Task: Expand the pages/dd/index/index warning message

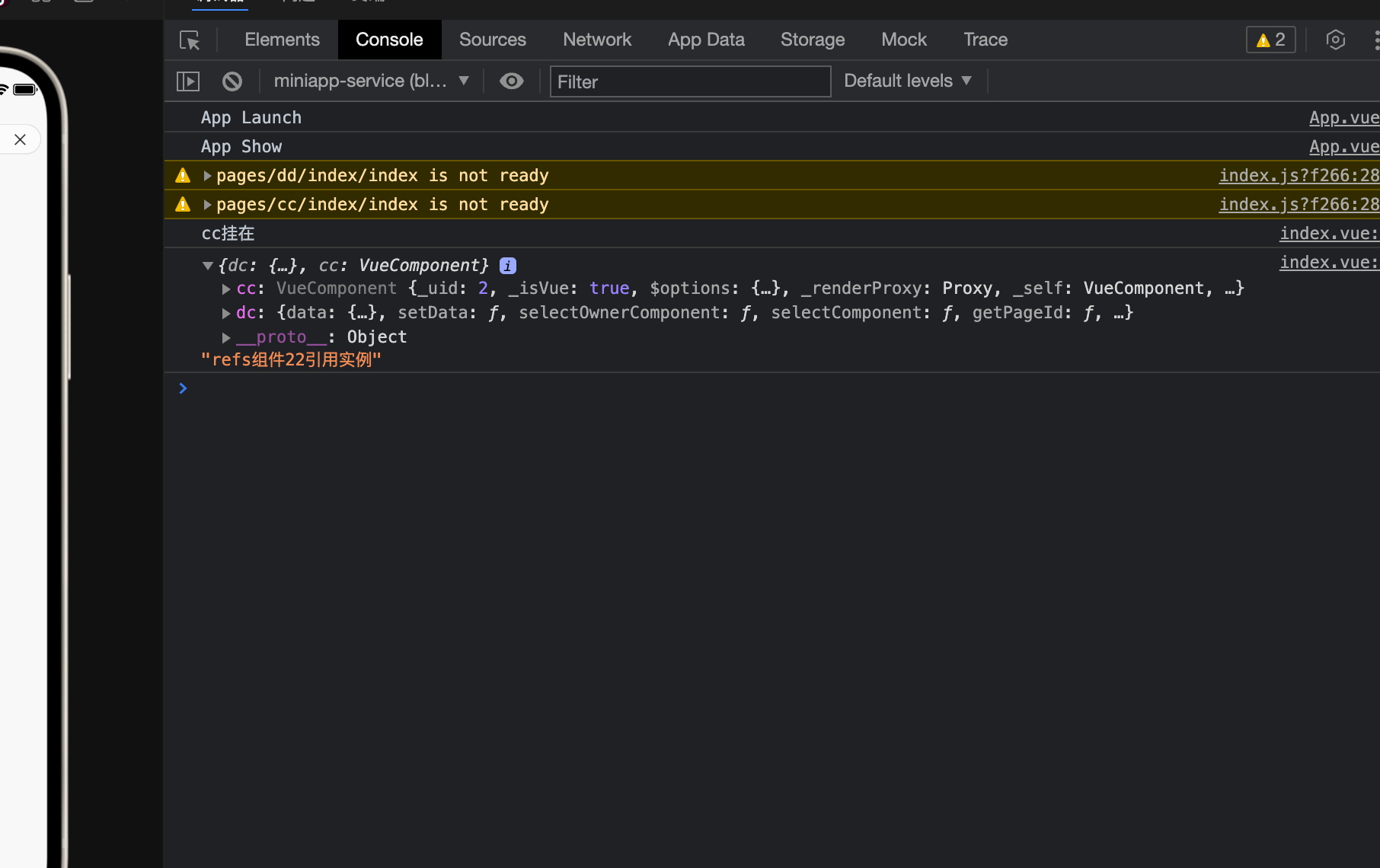Action: point(207,176)
